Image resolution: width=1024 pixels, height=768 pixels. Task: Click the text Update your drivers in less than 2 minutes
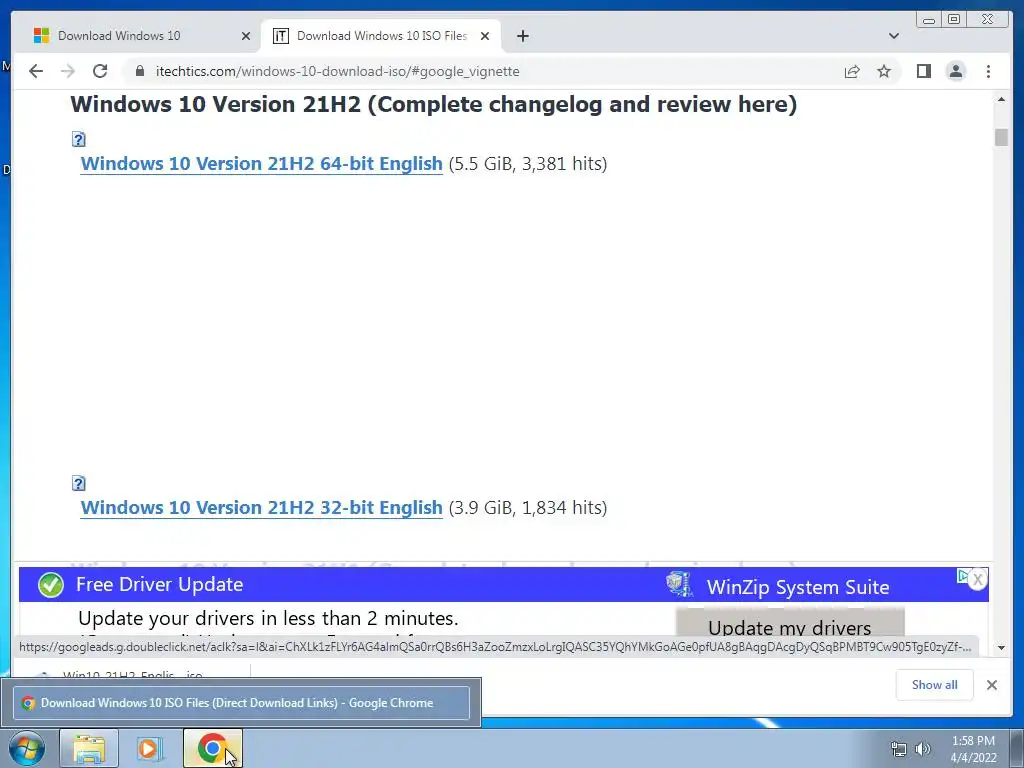coord(268,618)
